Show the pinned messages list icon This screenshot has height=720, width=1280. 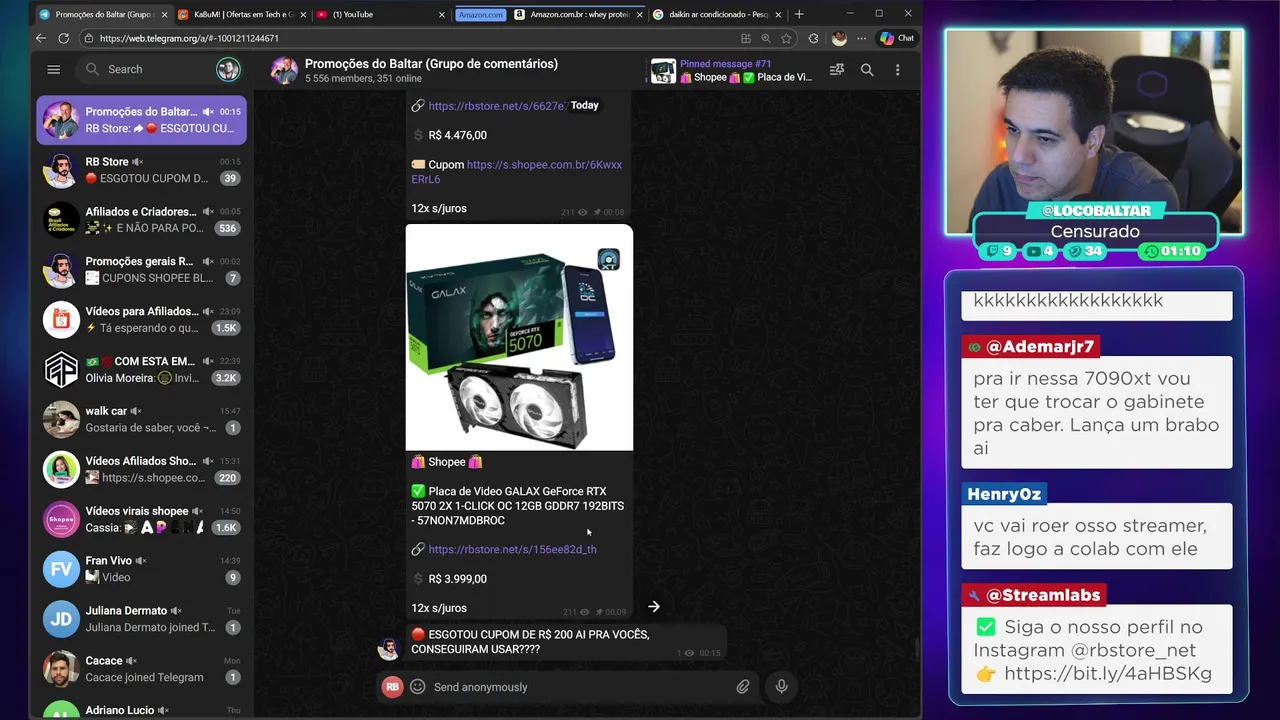[837, 70]
